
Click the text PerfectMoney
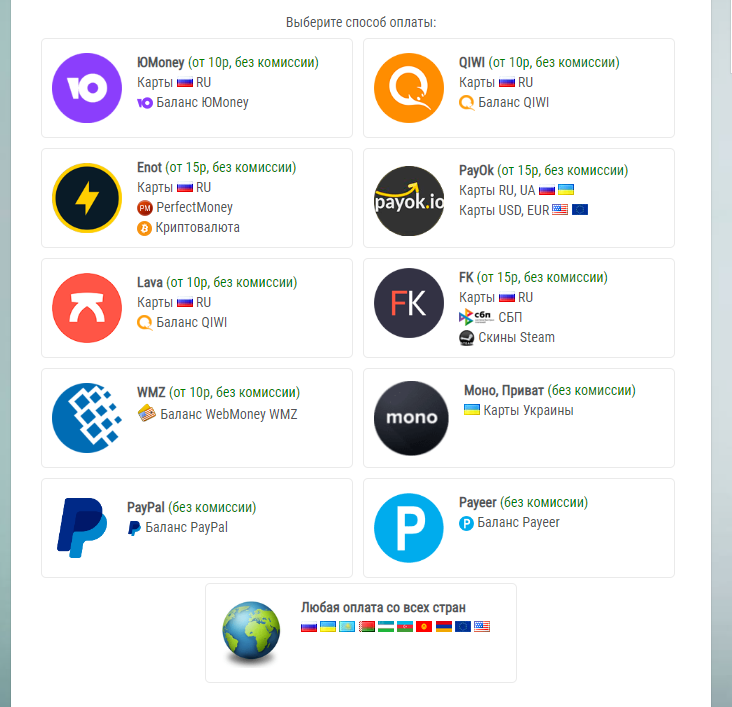pos(194,207)
